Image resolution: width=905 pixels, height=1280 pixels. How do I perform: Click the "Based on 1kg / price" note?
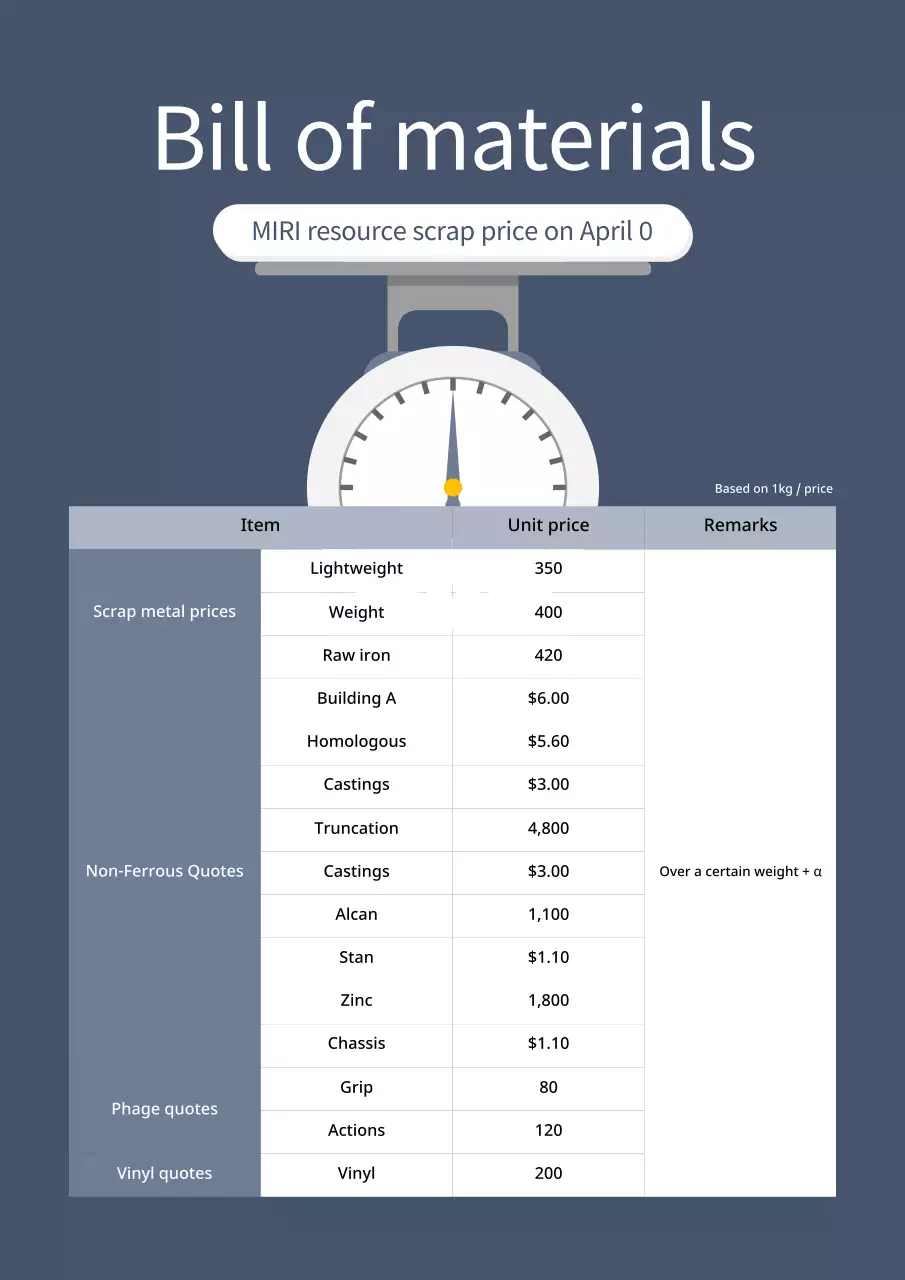coord(773,489)
